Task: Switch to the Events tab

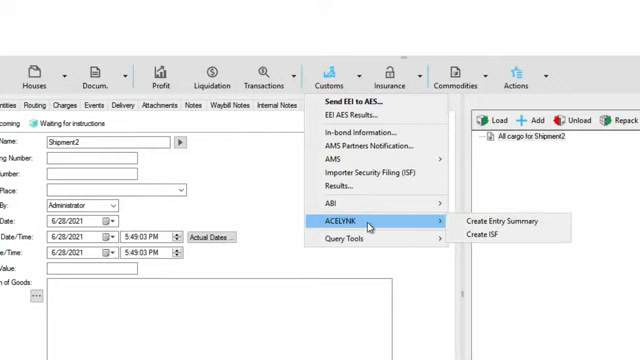Action: point(94,105)
